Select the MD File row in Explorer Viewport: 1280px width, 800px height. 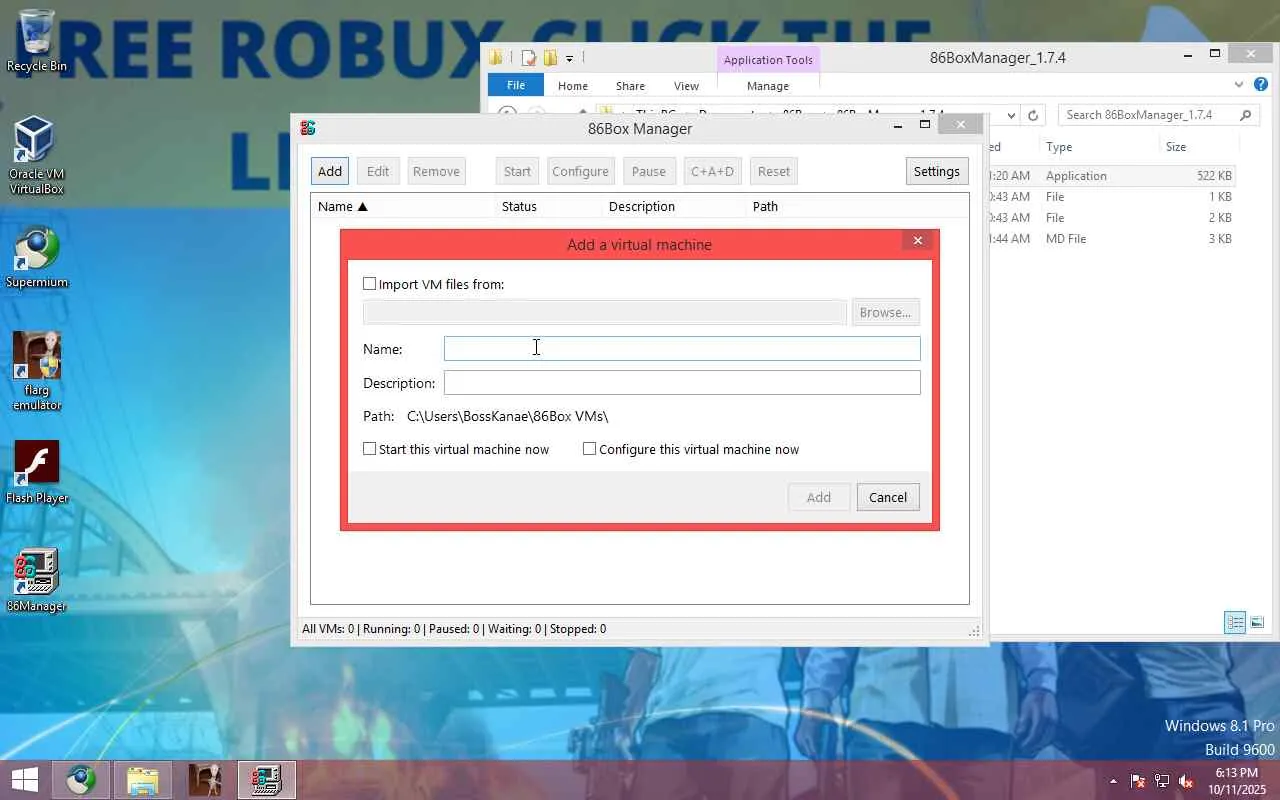[x=1110, y=239]
